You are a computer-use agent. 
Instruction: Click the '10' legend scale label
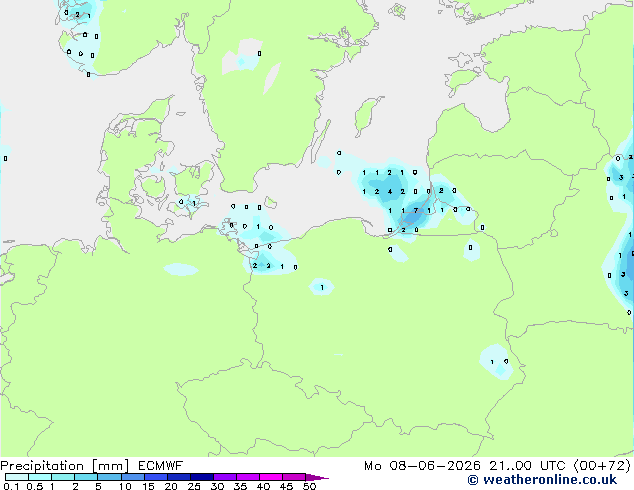125,486
